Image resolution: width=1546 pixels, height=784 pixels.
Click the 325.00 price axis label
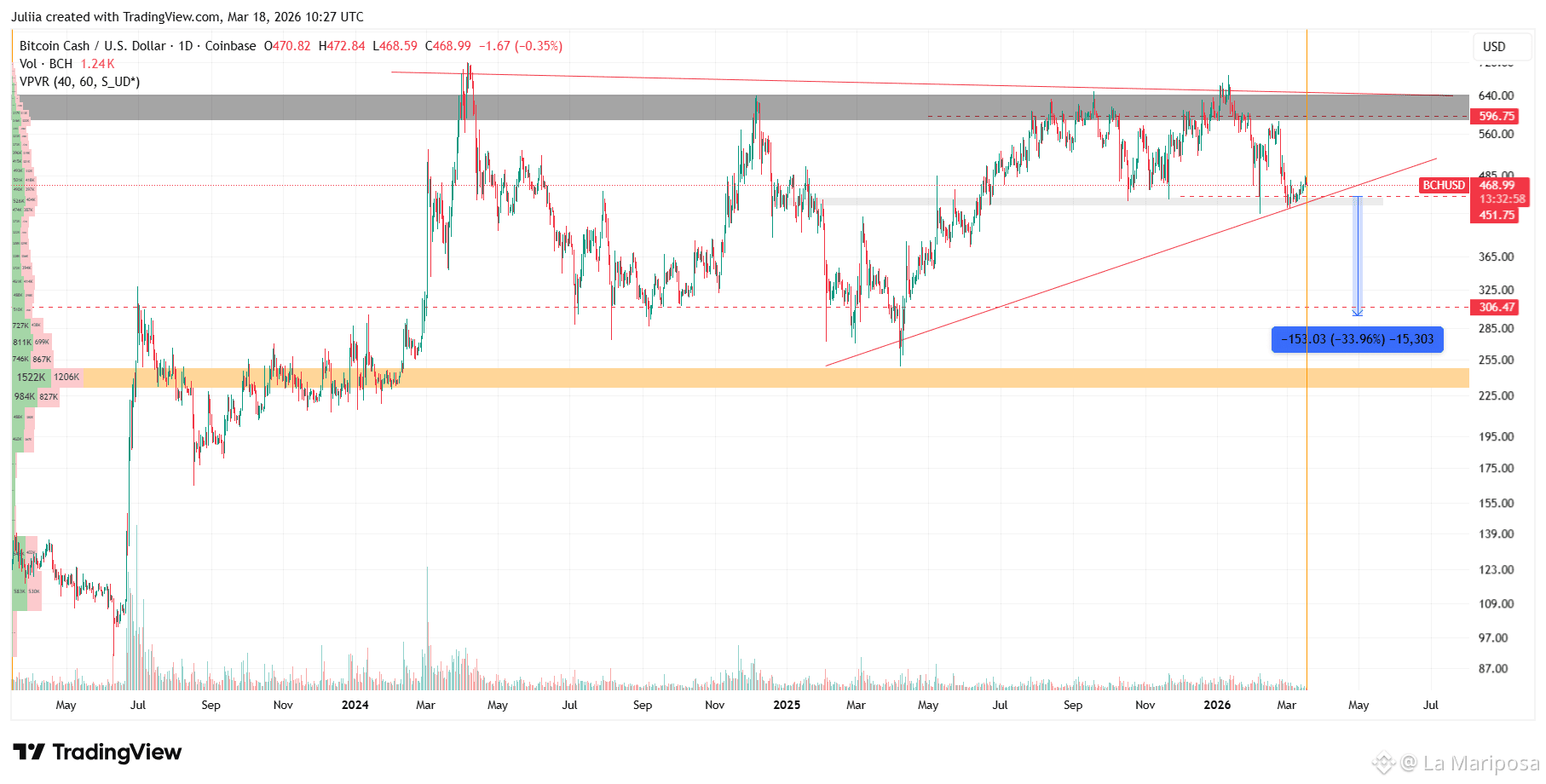click(x=1497, y=290)
